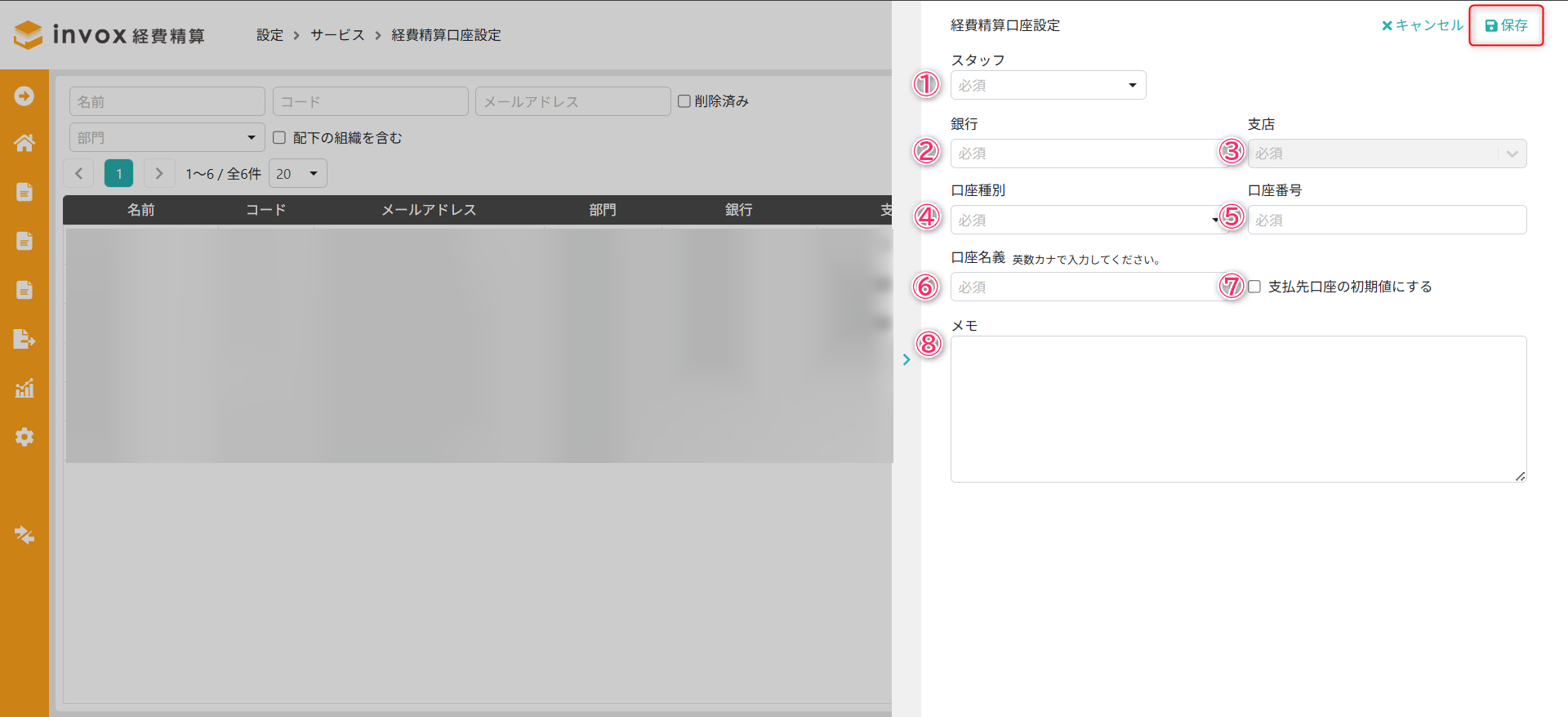Viewport: 1568px width, 717px height.
Task: Open the bar chart icon in the sidebar
Action: coord(24,388)
